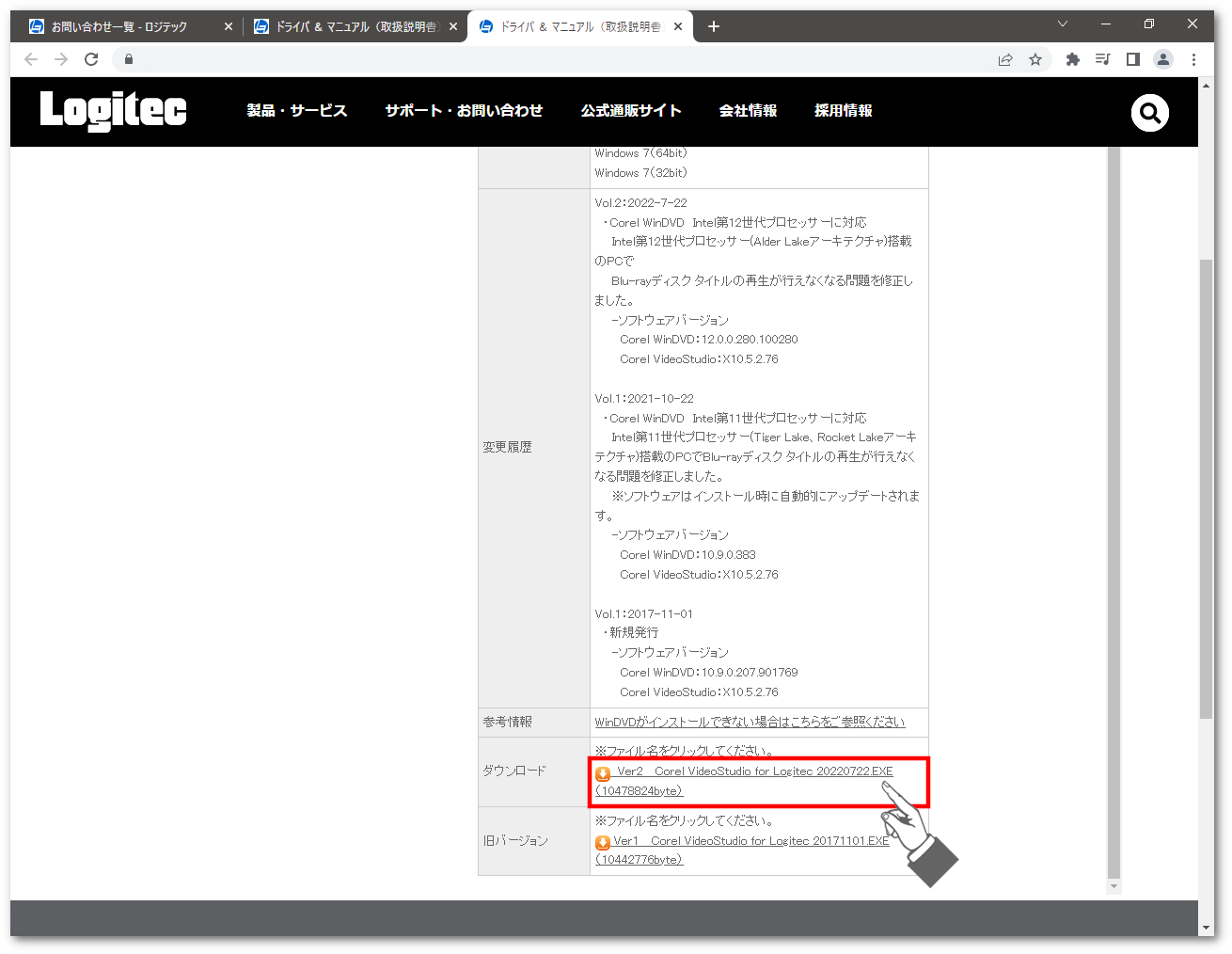
Task: Open the Chrome three-dot menu
Action: [x=1193, y=59]
